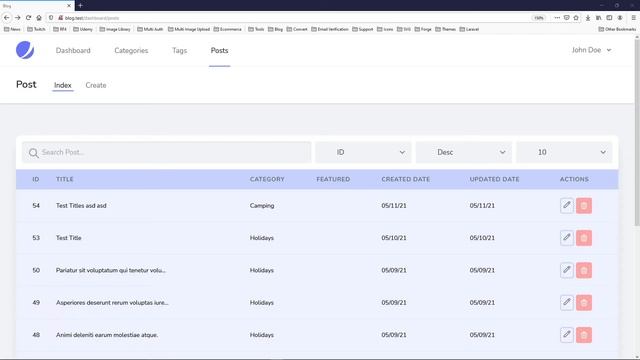Screen dimensions: 640x360
Task: Click the CATEGORY column header
Action: pos(267,179)
